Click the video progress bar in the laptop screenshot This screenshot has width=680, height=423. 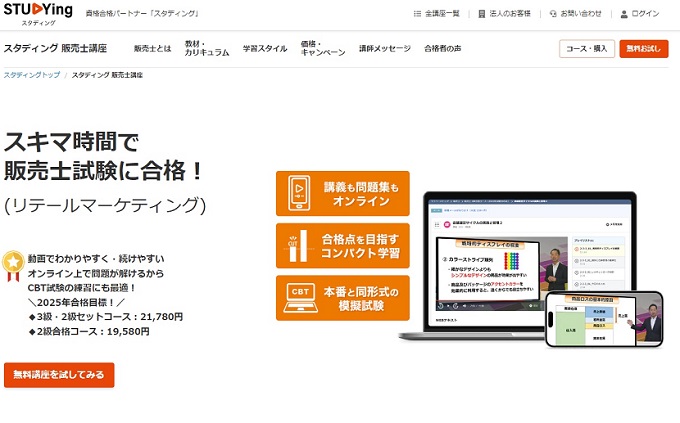(x=489, y=300)
